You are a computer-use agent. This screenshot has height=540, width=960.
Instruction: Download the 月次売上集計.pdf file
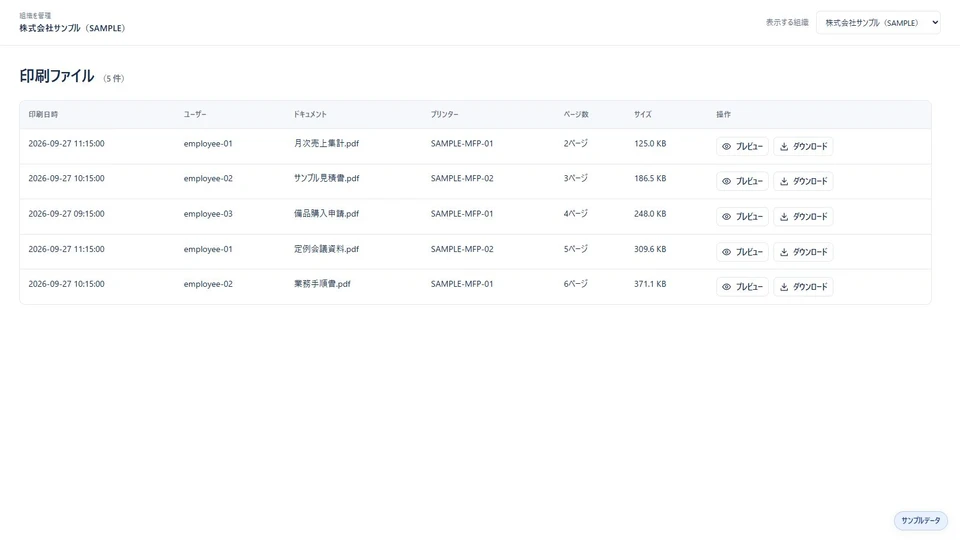803,146
